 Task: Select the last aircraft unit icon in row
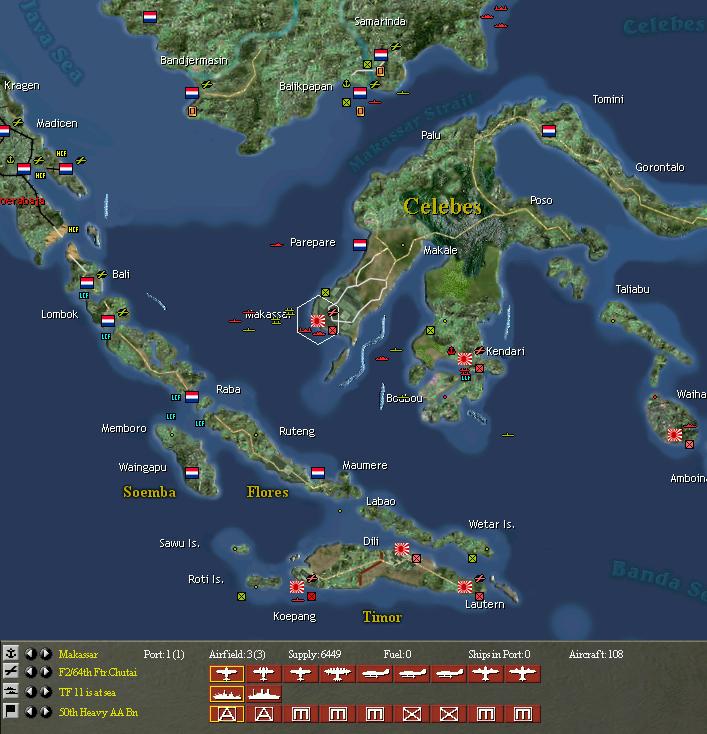(523, 674)
